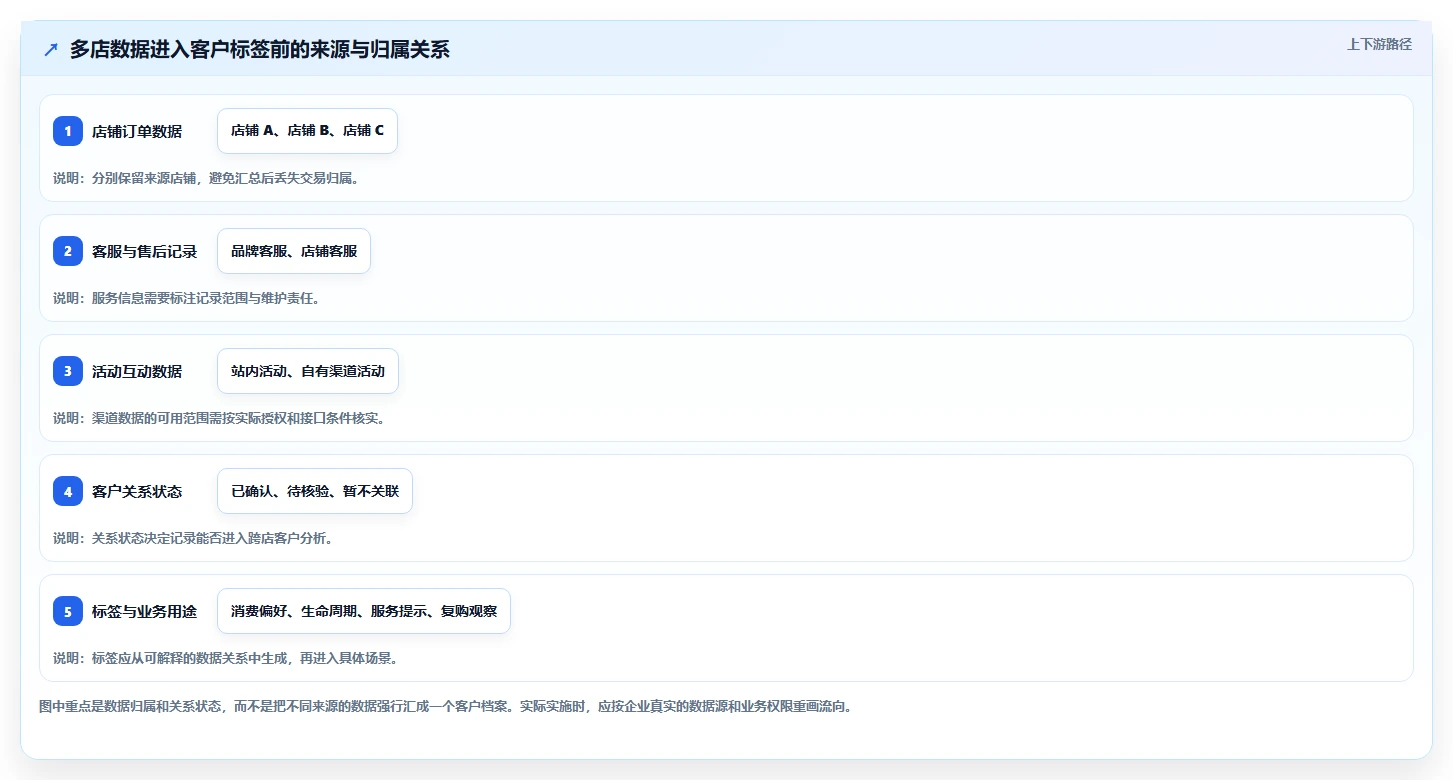Click the number 5 badge for 标签与业务用途
Screen dimensions: 1453x780
click(68, 611)
